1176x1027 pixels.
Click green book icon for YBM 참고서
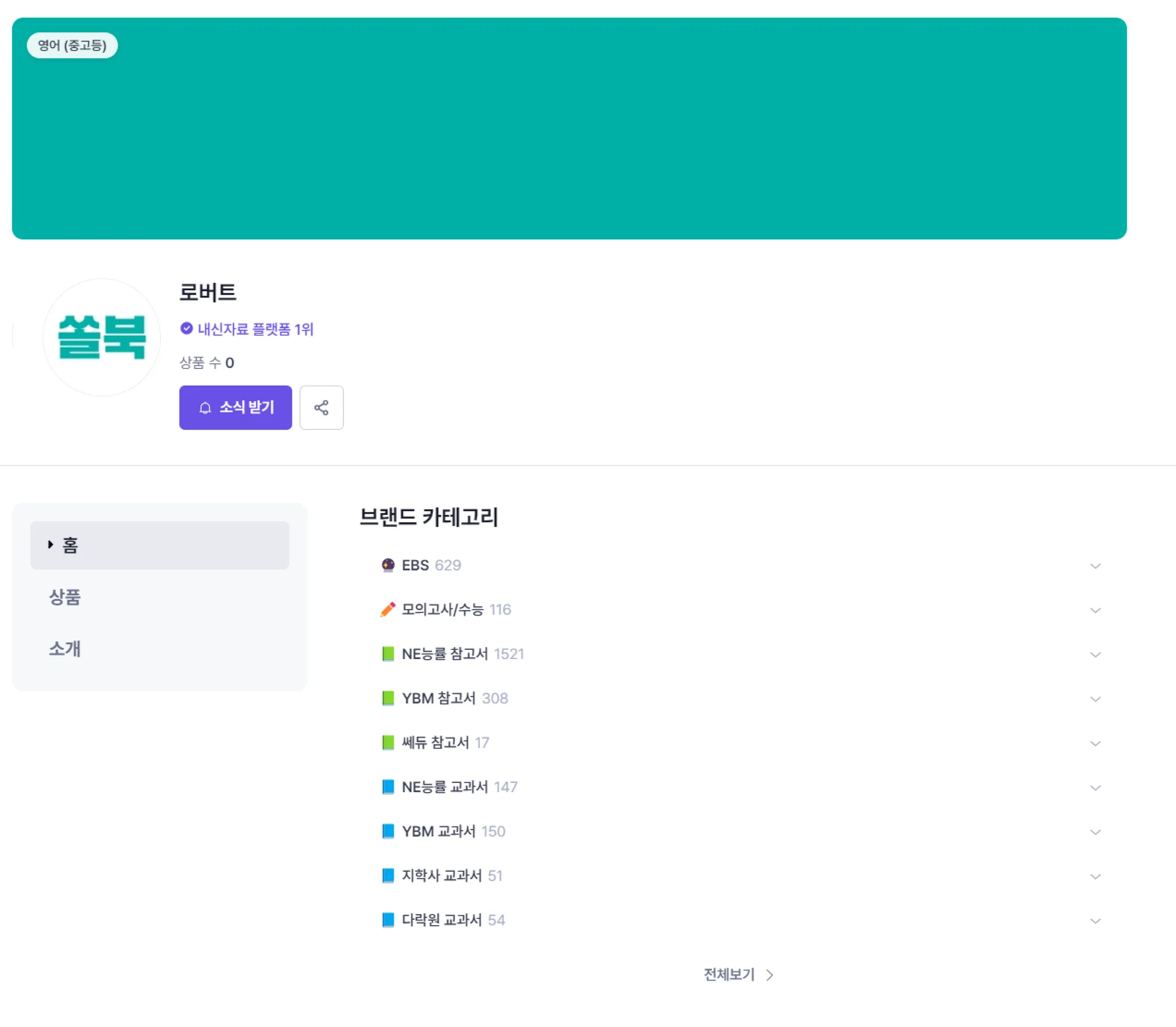pos(388,698)
